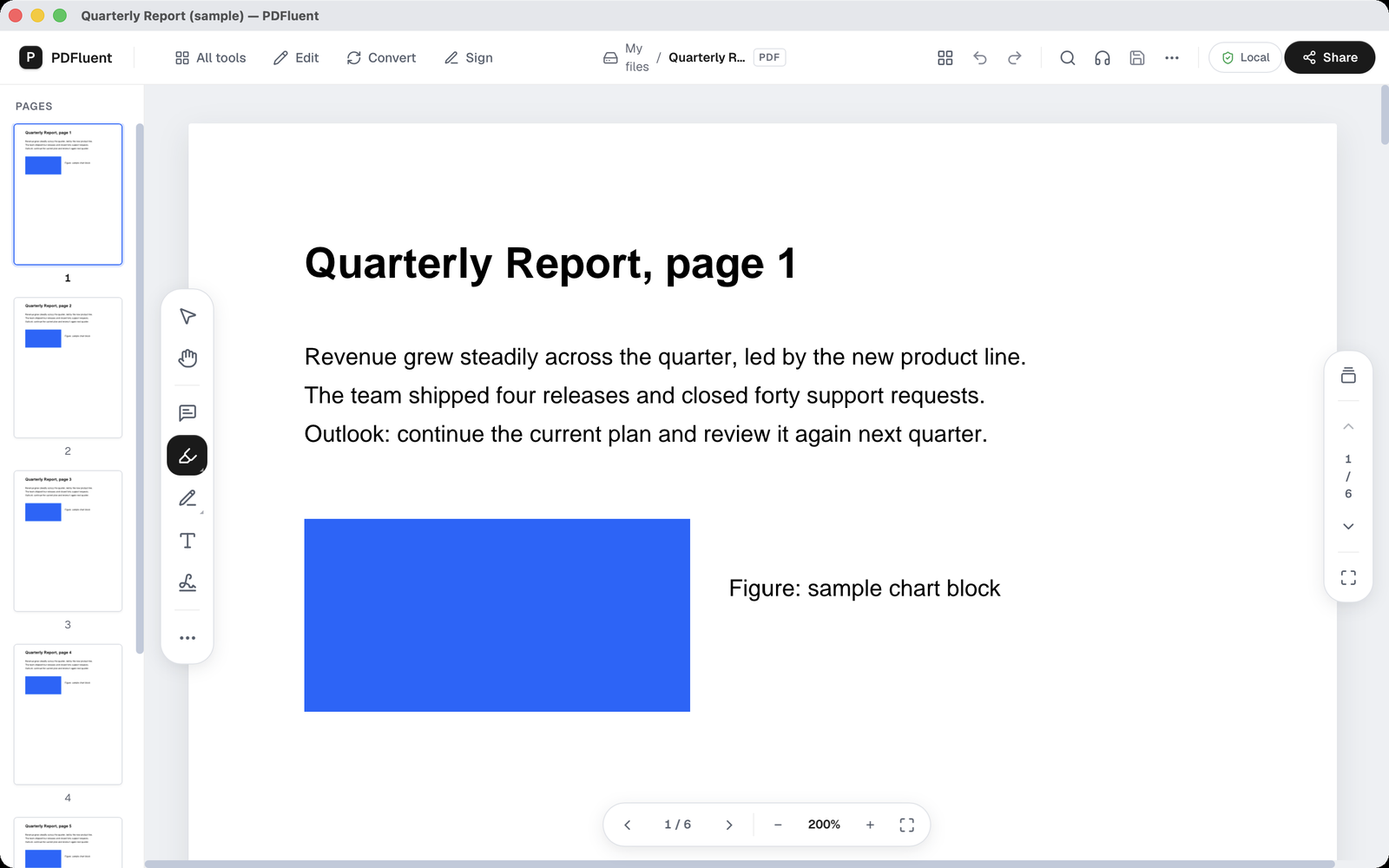The height and width of the screenshot is (868, 1389).
Task: Click the Quarterly R... file name
Action: [x=707, y=57]
